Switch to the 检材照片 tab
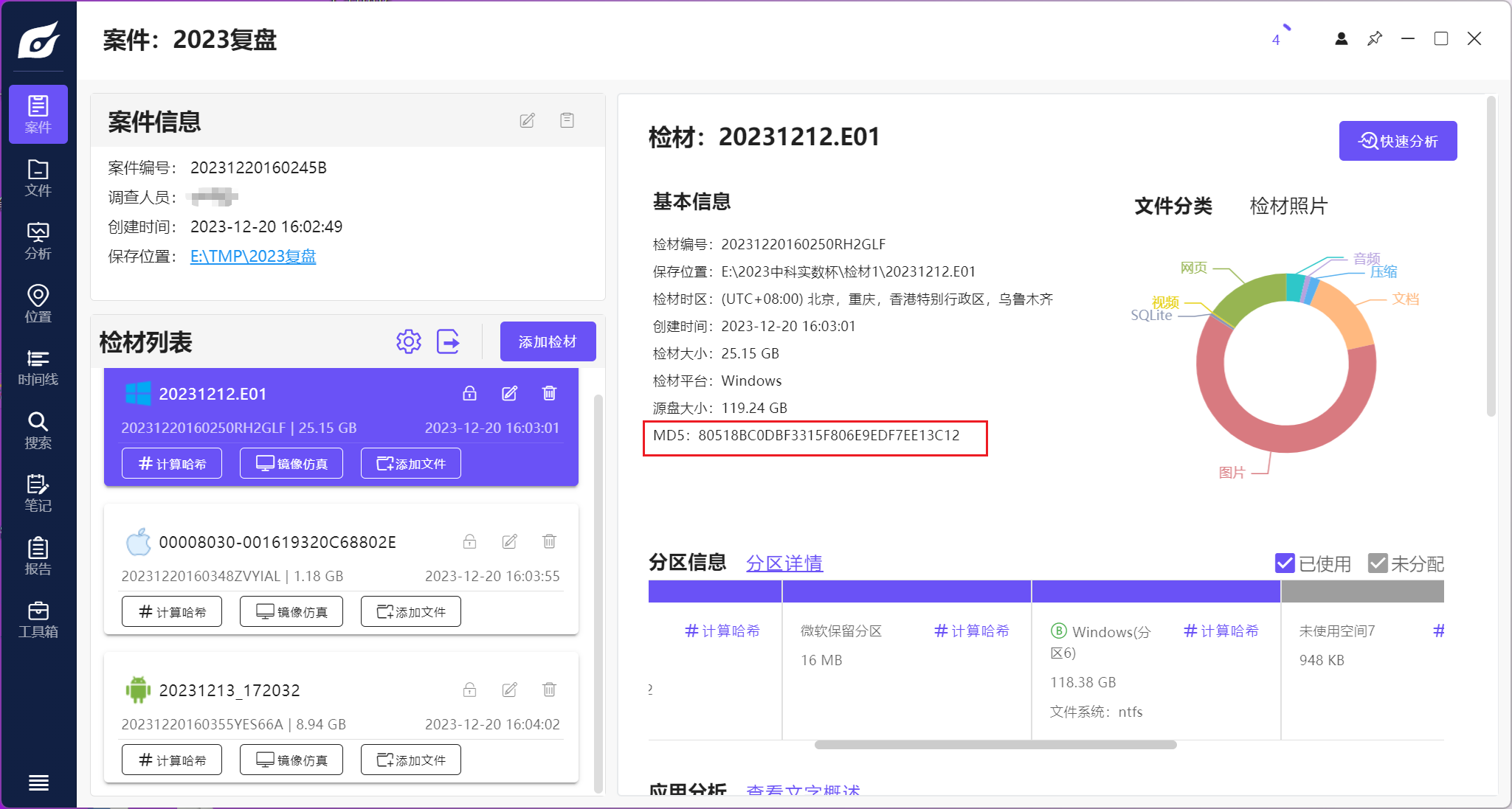Image resolution: width=1512 pixels, height=809 pixels. (x=1288, y=206)
